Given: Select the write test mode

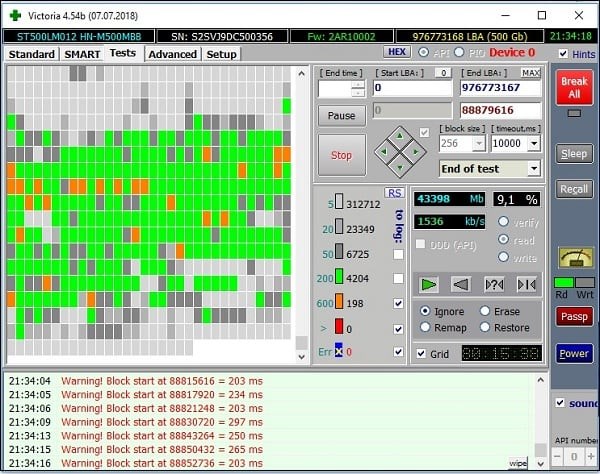Looking at the screenshot, I should pyautogui.click(x=504, y=257).
